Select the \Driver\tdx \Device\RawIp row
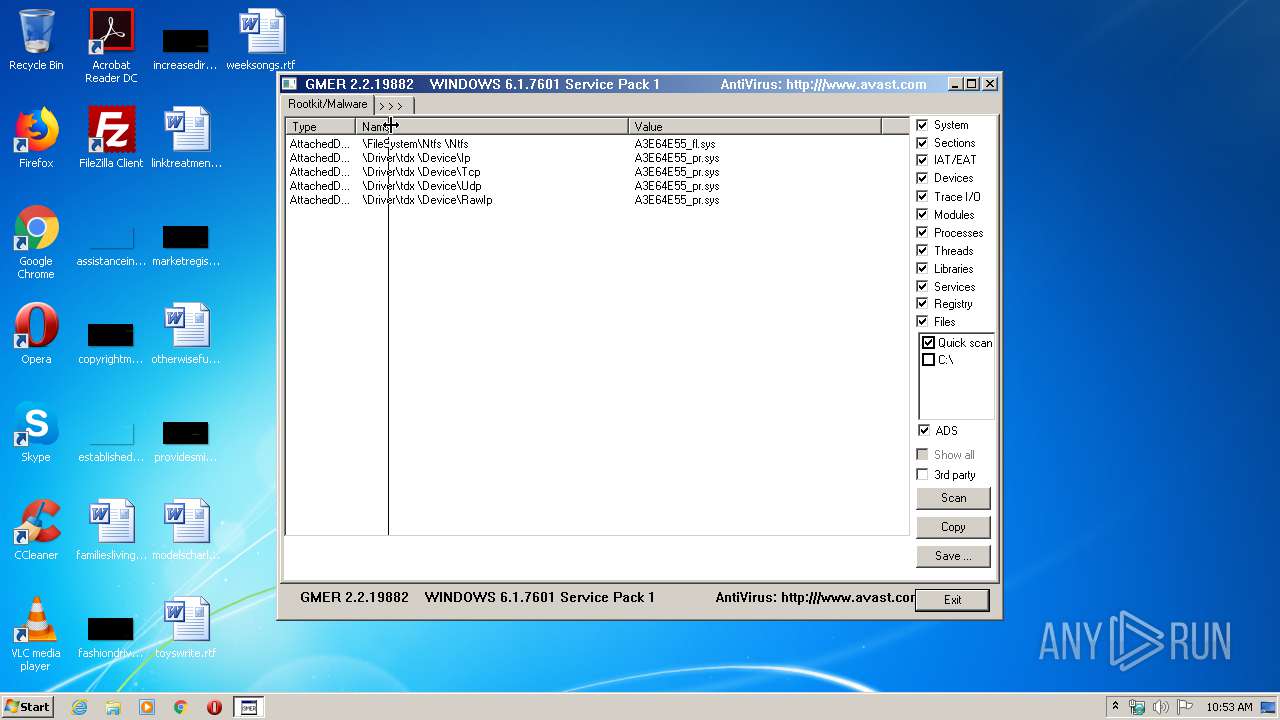 pyautogui.click(x=597, y=200)
